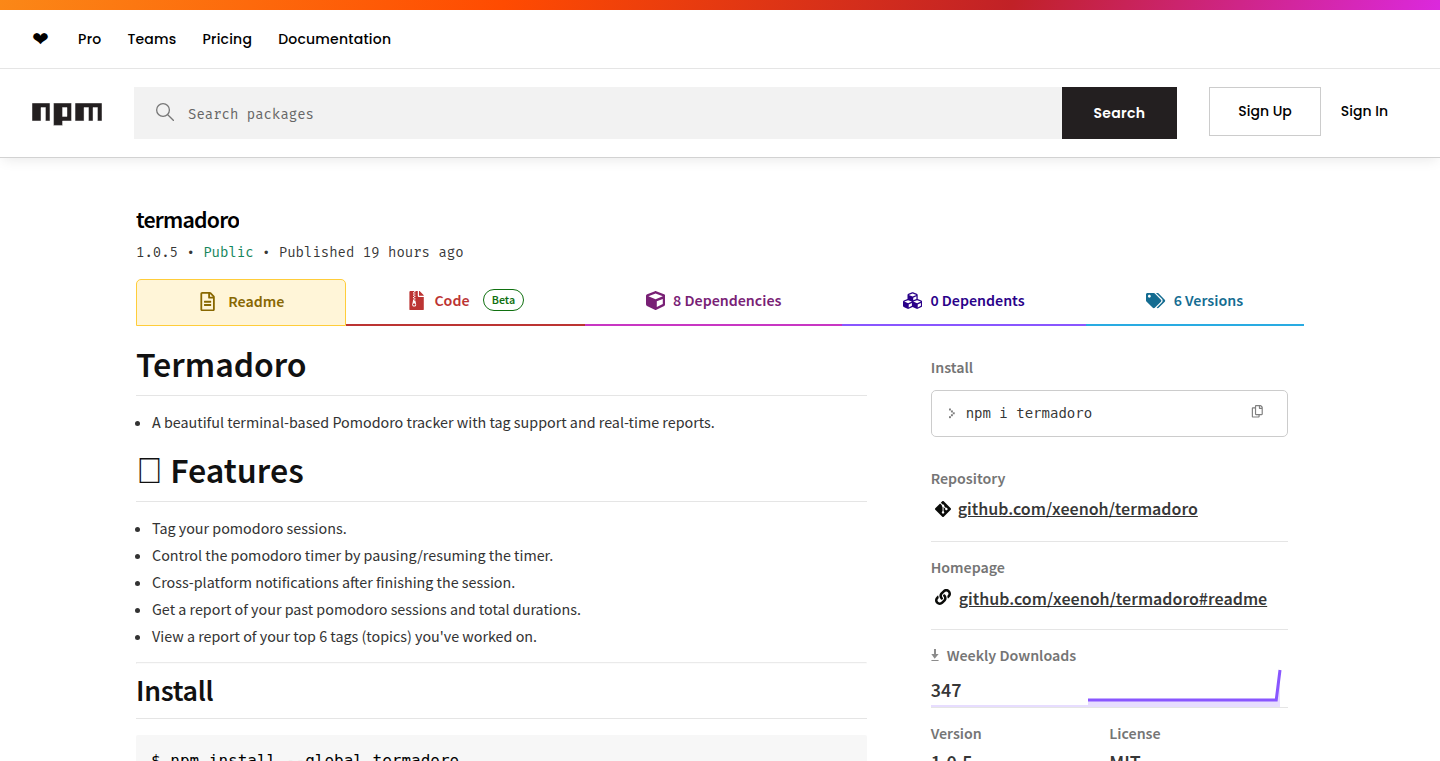Click the chain link icon next to Homepage URL
Viewport: 1440px width, 761px height.
coord(942,598)
